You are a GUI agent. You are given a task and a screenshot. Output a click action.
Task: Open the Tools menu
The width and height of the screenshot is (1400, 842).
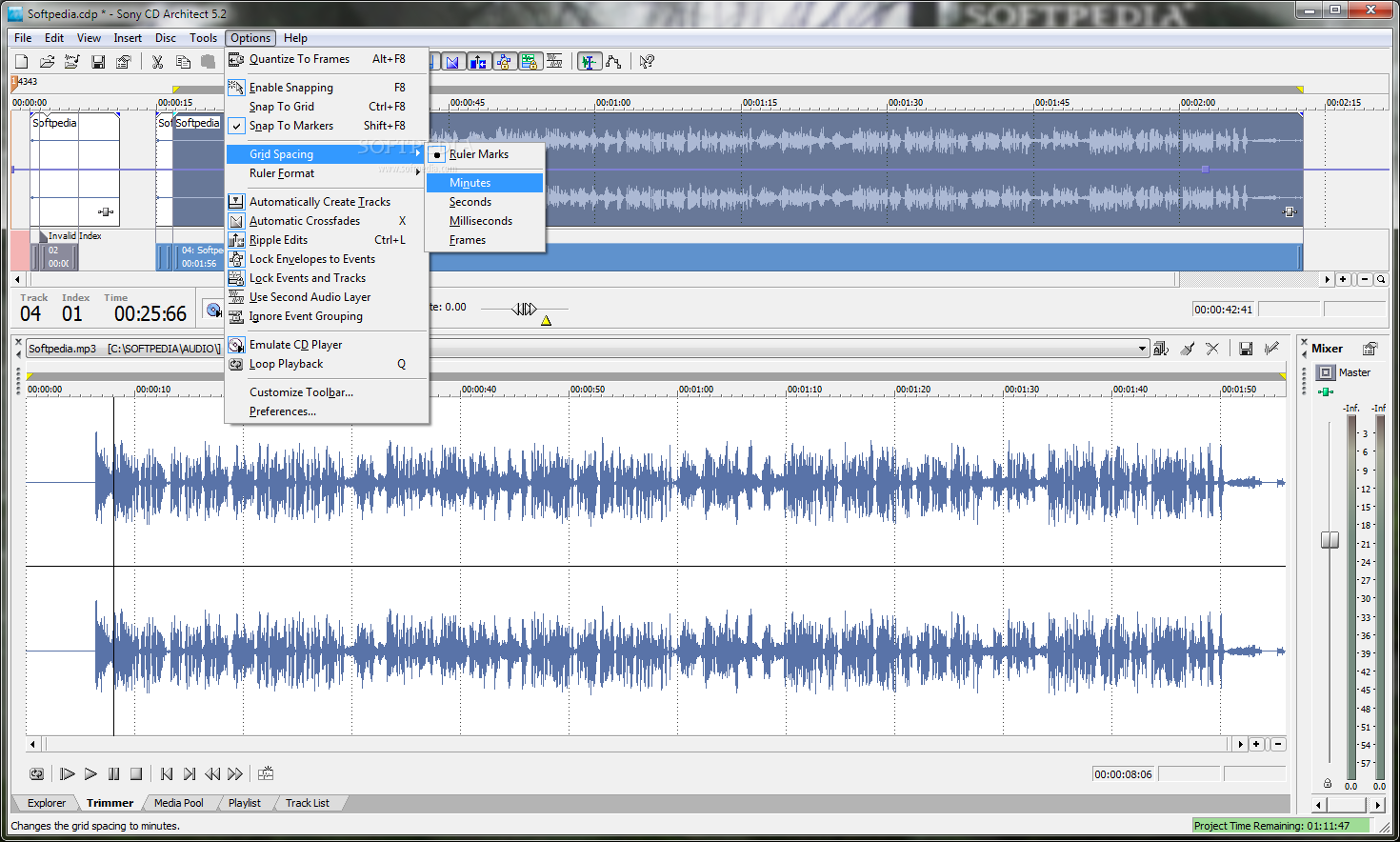click(x=203, y=38)
